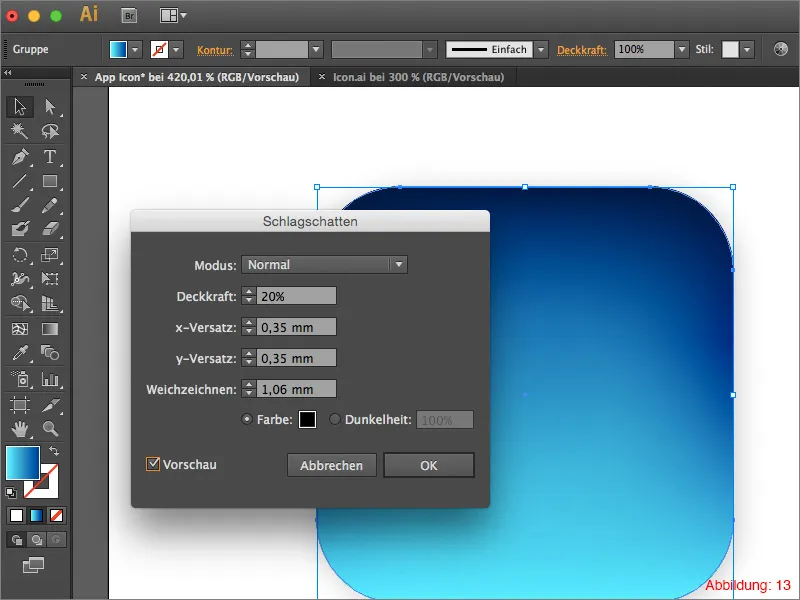Open Adobe Bridge from the Br icon
800x600 pixels.
point(130,16)
